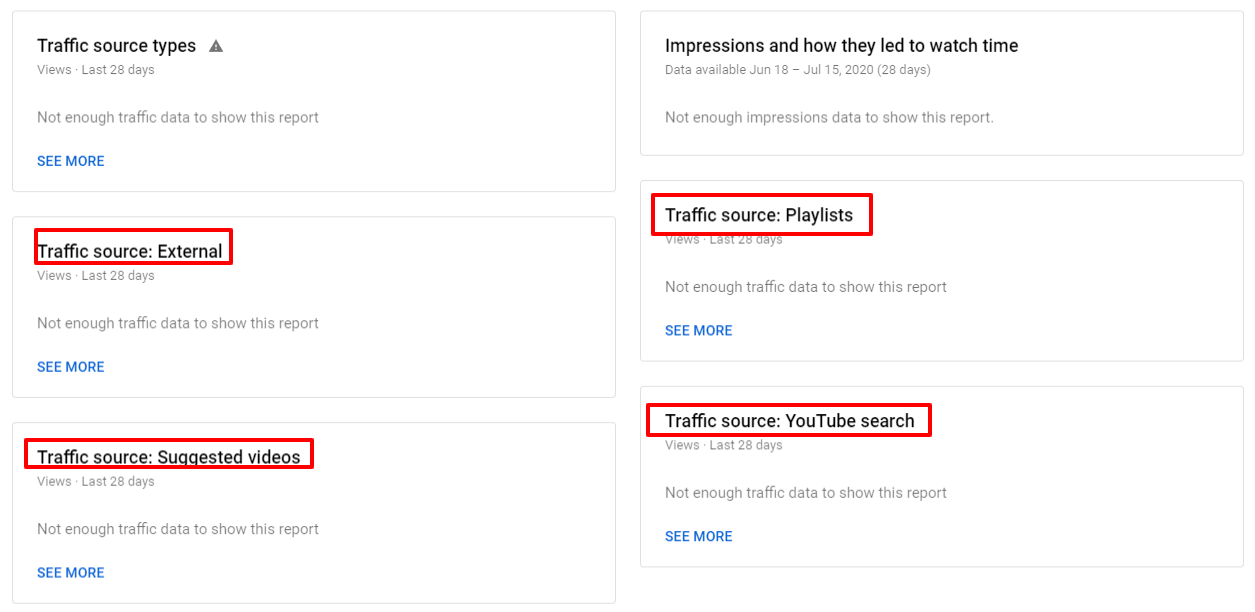Click the Traffic source types card title
Screen dimensions: 1255x612
point(117,46)
